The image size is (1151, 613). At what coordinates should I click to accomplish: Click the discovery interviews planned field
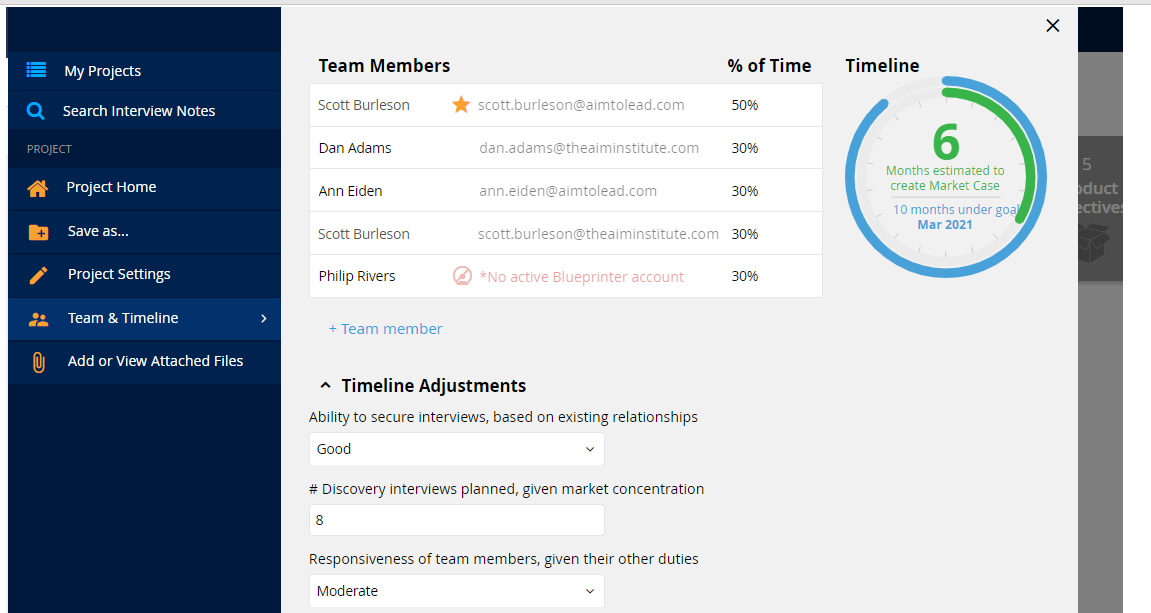(x=457, y=520)
